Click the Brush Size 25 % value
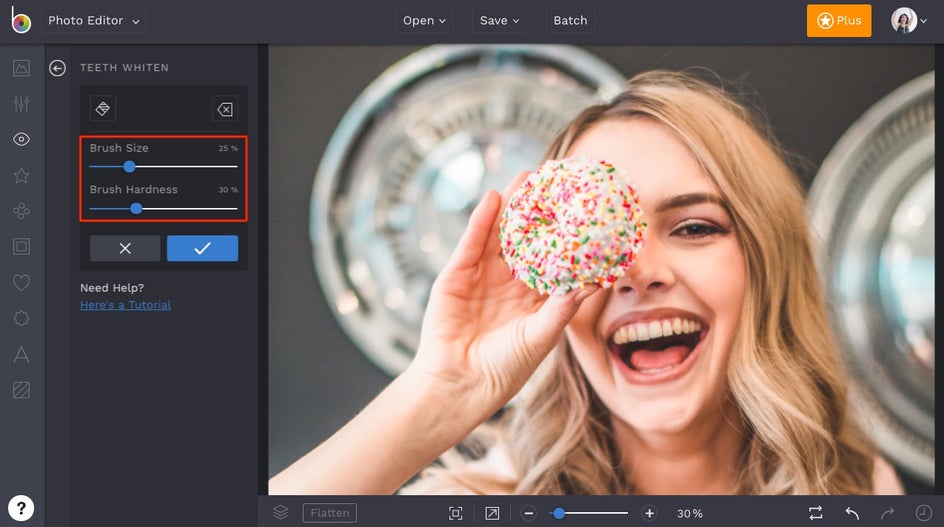The height and width of the screenshot is (527, 944). (x=228, y=148)
